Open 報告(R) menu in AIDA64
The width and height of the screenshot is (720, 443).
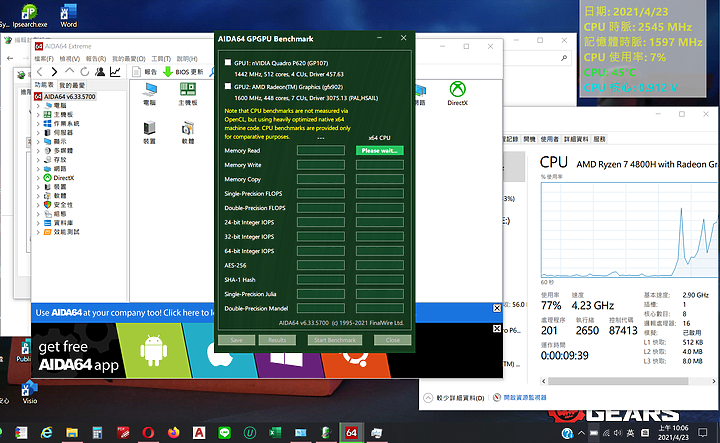96,59
